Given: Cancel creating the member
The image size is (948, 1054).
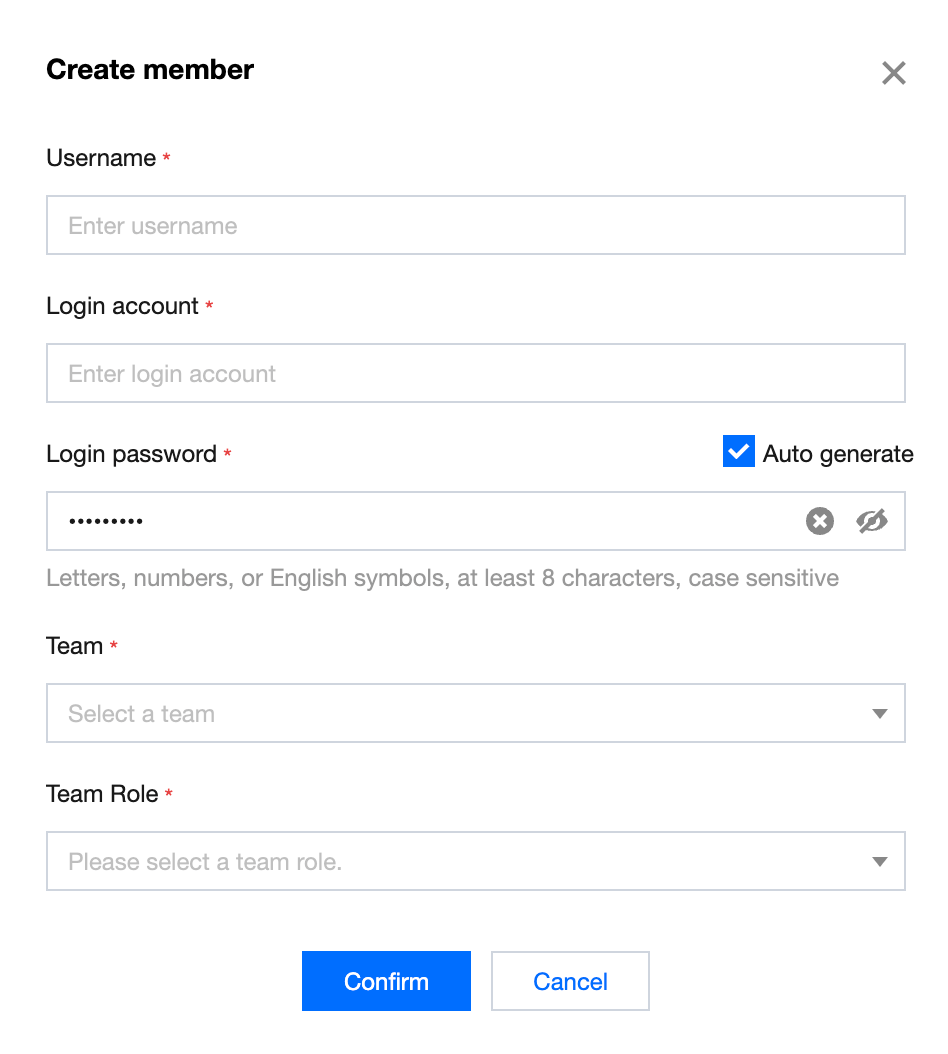Looking at the screenshot, I should click(x=570, y=981).
